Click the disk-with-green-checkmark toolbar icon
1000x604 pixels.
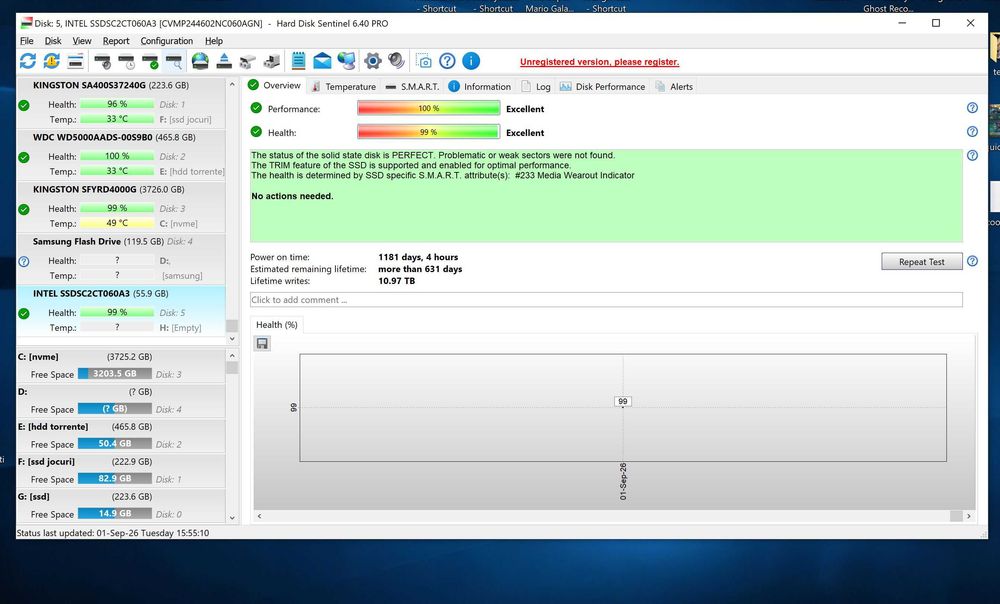coord(151,62)
